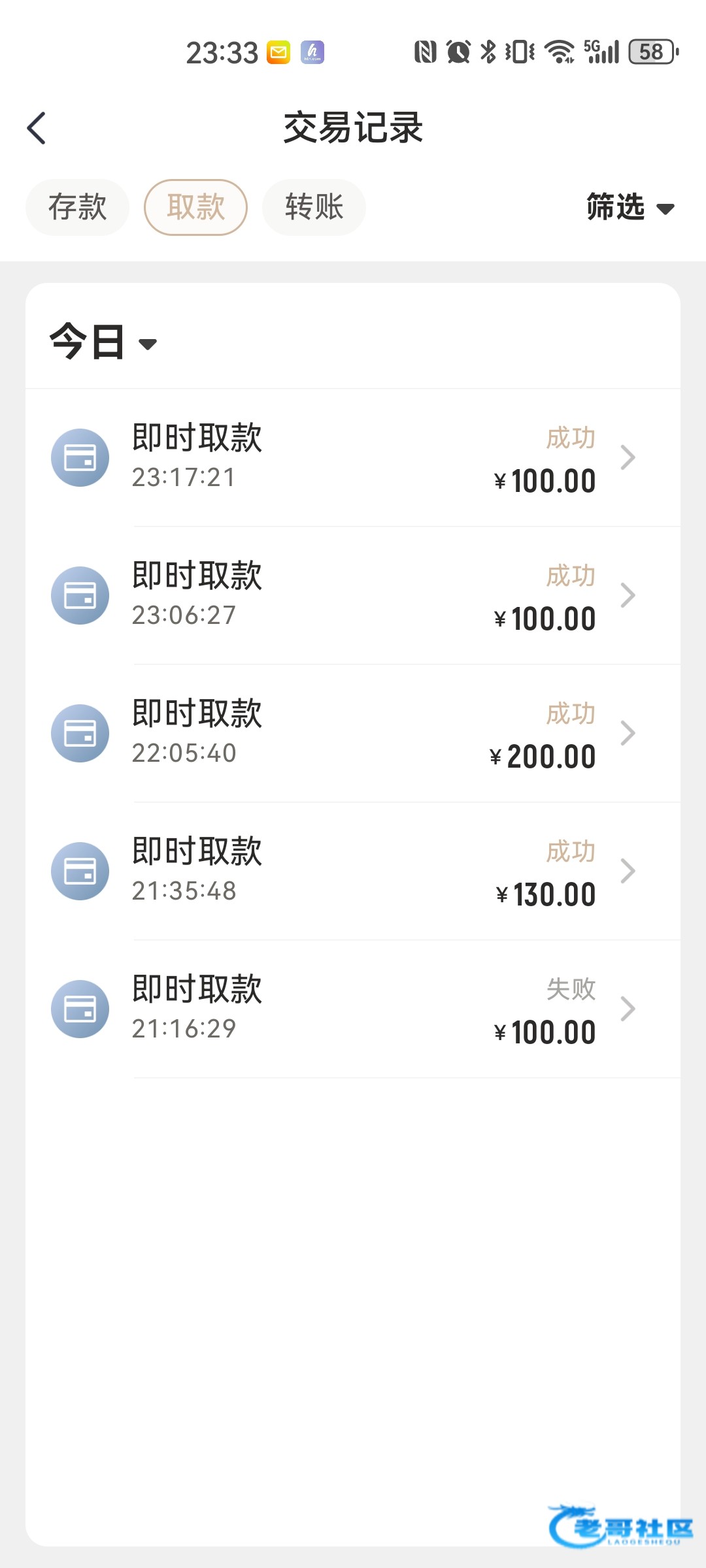Viewport: 706px width, 1568px height.
Task: Tap the back arrow icon
Action: [37, 128]
